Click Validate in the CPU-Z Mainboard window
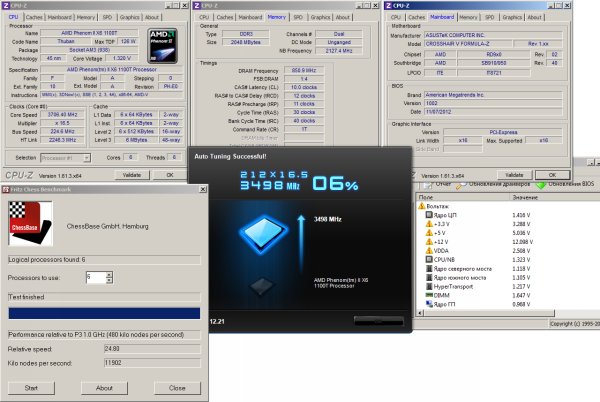Viewport: 600px width, 402px height. coord(514,175)
